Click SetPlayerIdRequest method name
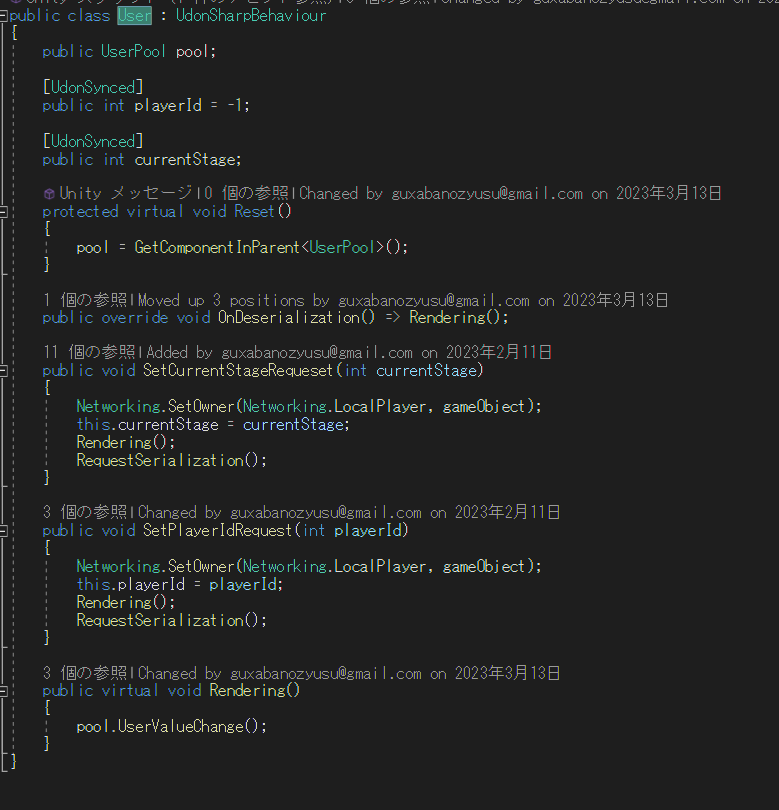The height and width of the screenshot is (810, 779). (x=217, y=531)
